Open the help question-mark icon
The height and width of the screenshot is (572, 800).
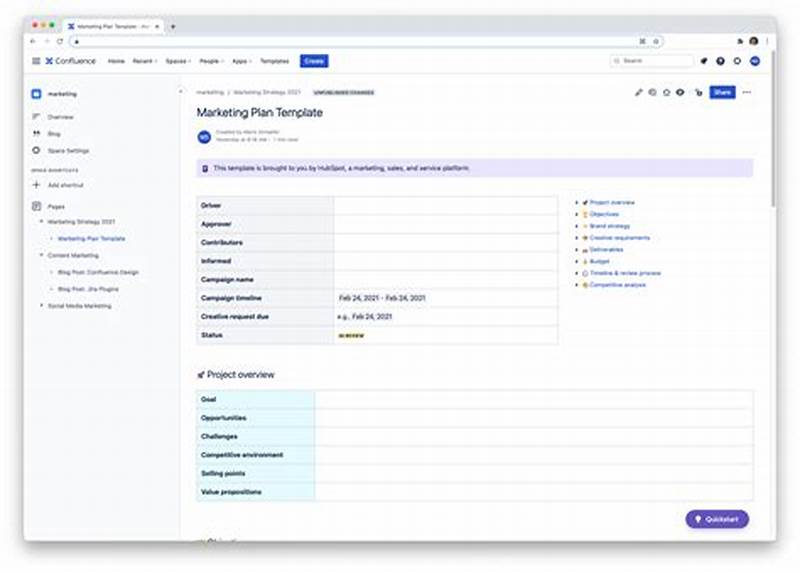720,61
